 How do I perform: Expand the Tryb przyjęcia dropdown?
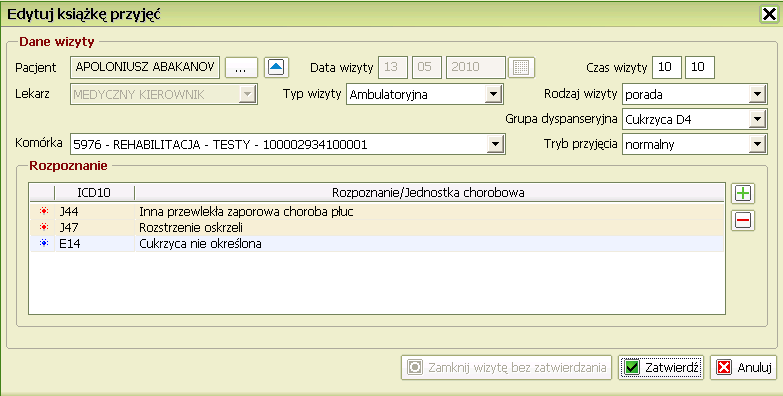point(757,144)
